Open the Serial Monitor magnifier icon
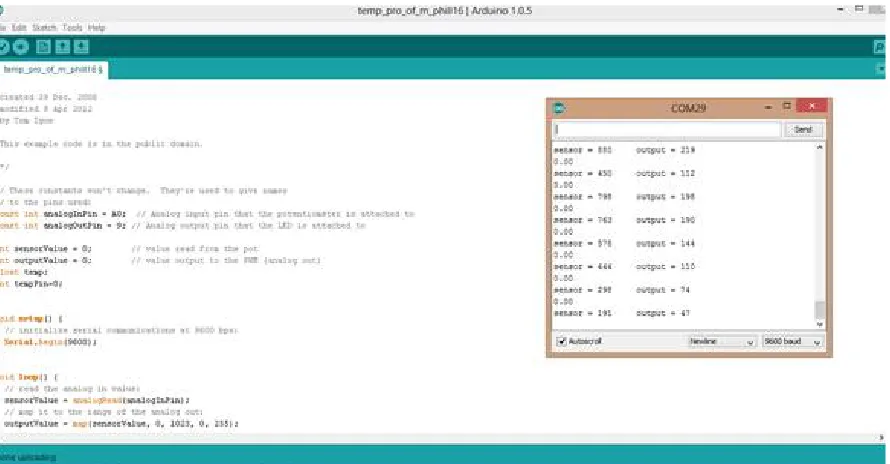This screenshot has width=890, height=464. pos(879,47)
